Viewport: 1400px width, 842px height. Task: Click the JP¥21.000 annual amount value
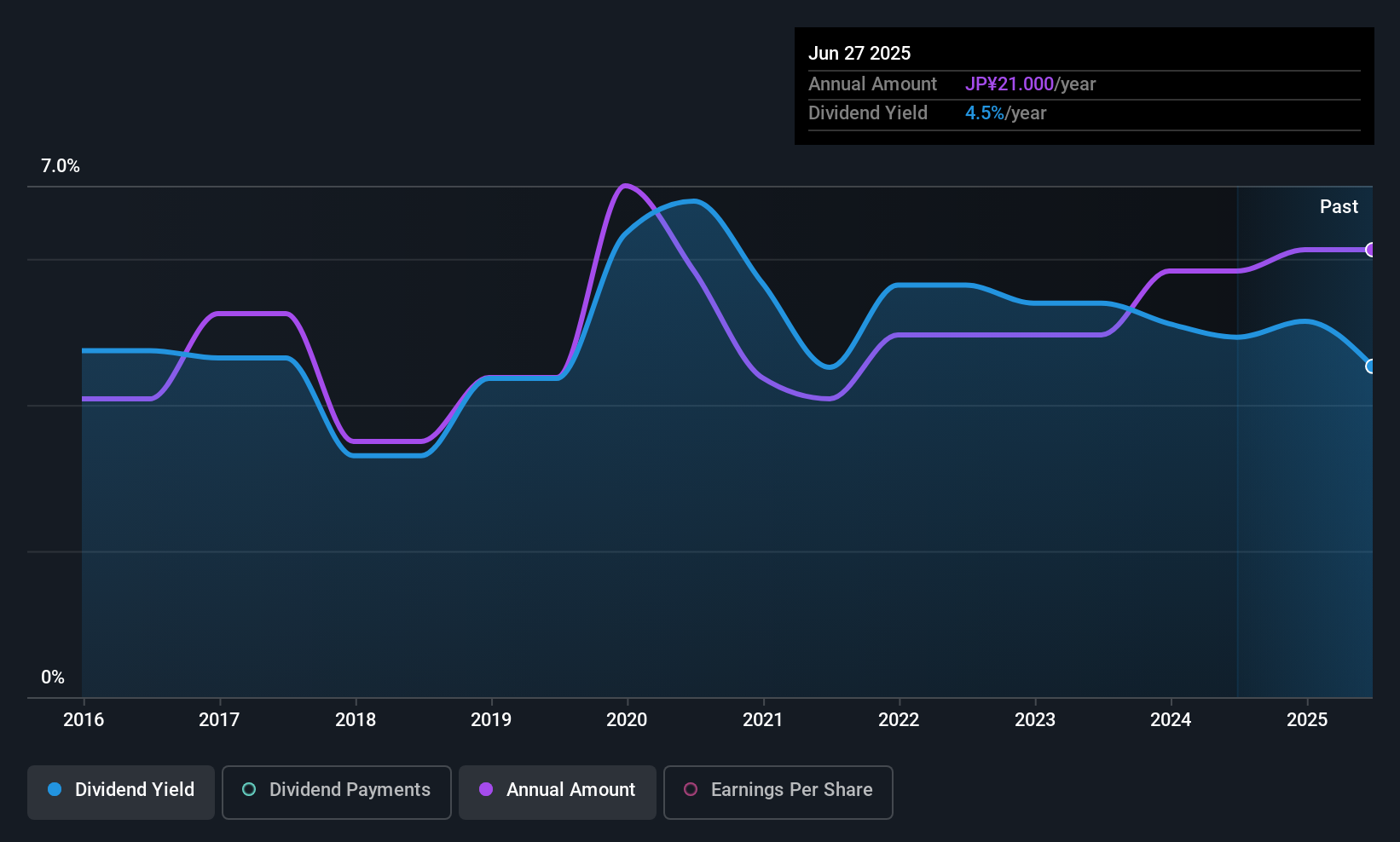tap(1010, 84)
